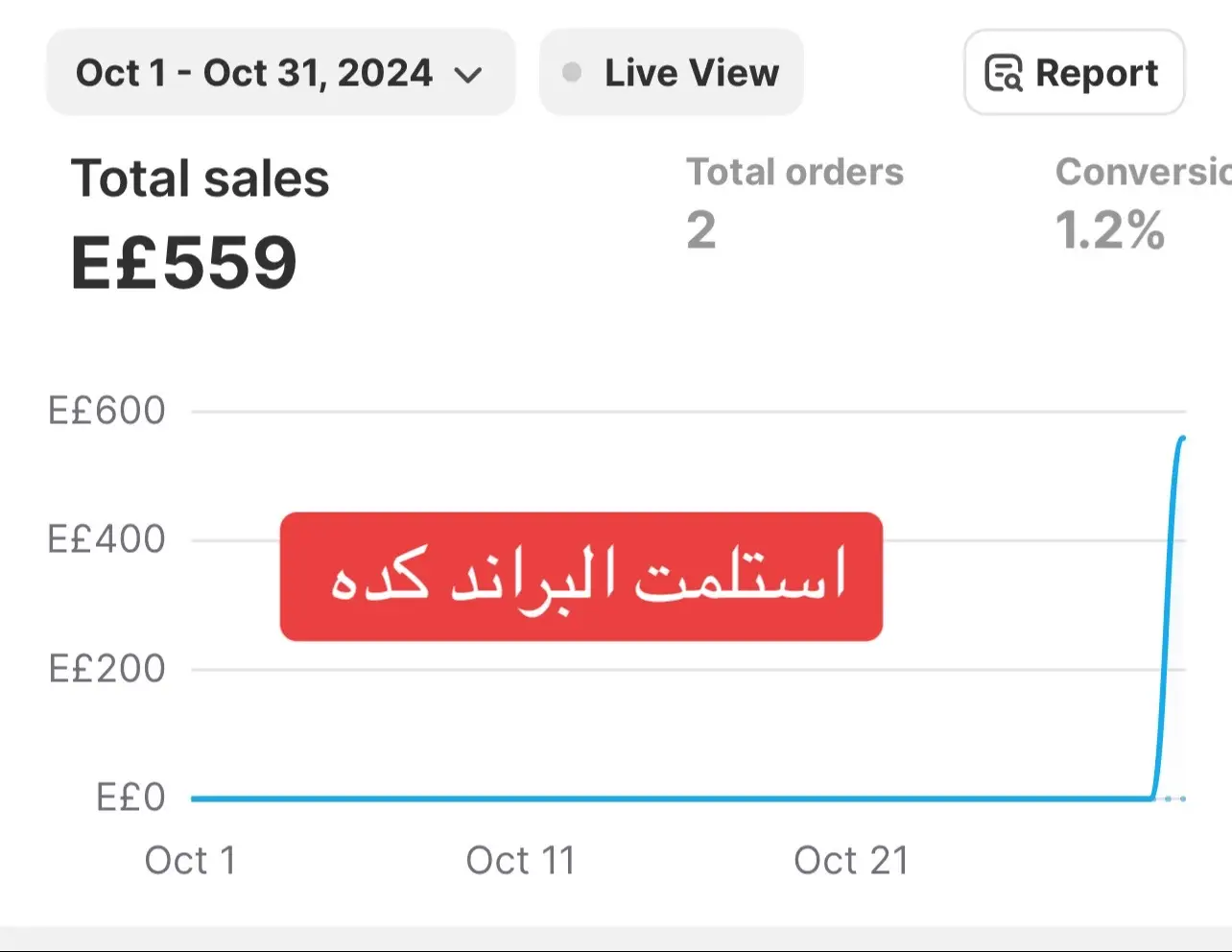Click the E£400 y-axis label
The width and height of the screenshot is (1232, 952).
(107, 539)
